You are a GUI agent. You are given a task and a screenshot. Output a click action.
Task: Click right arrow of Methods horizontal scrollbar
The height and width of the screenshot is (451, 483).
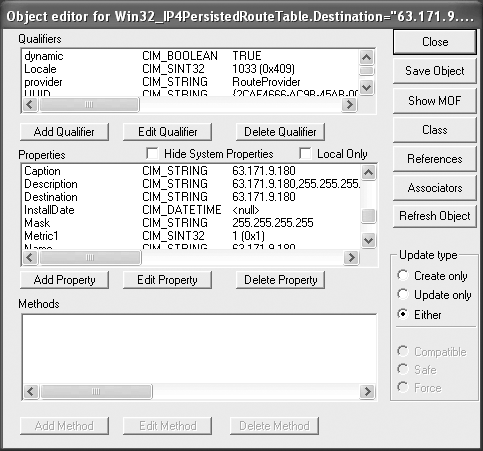pos(367,391)
